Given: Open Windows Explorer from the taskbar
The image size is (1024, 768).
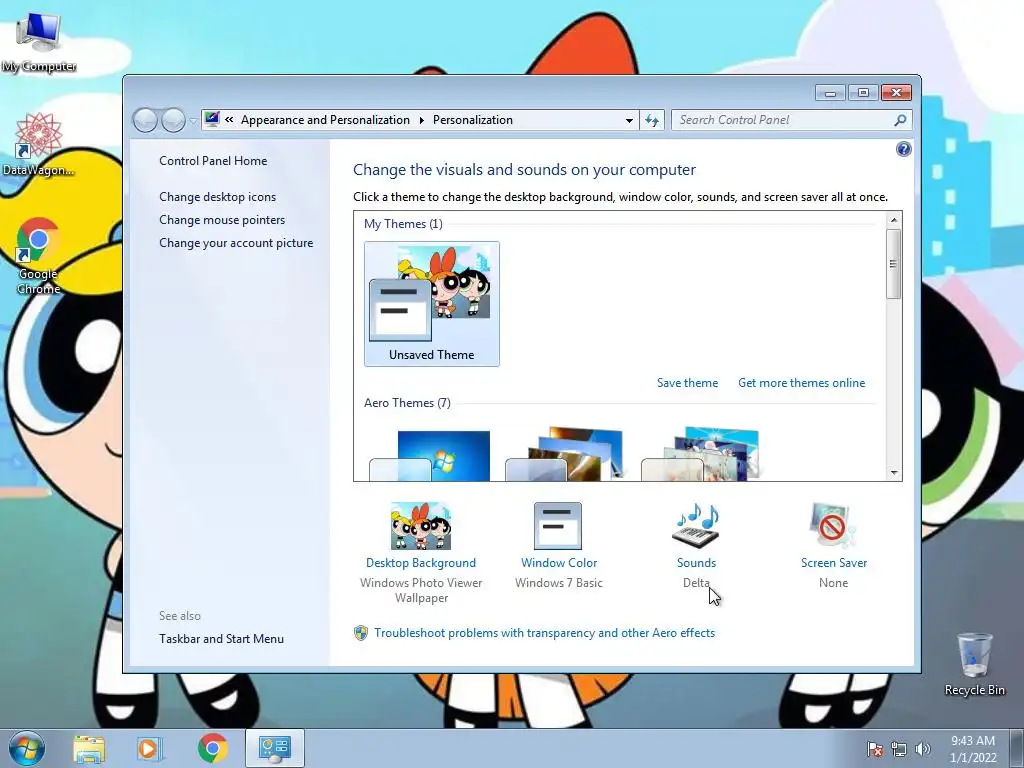Looking at the screenshot, I should point(89,748).
